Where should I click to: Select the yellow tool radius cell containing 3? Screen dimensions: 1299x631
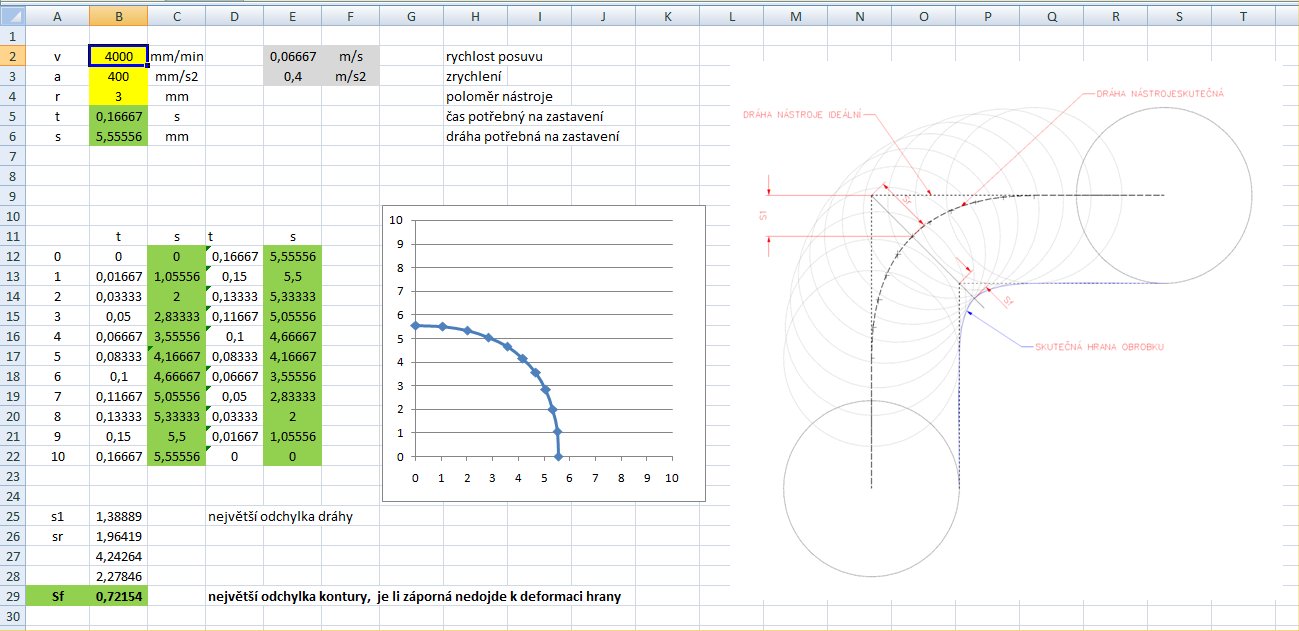(x=118, y=97)
